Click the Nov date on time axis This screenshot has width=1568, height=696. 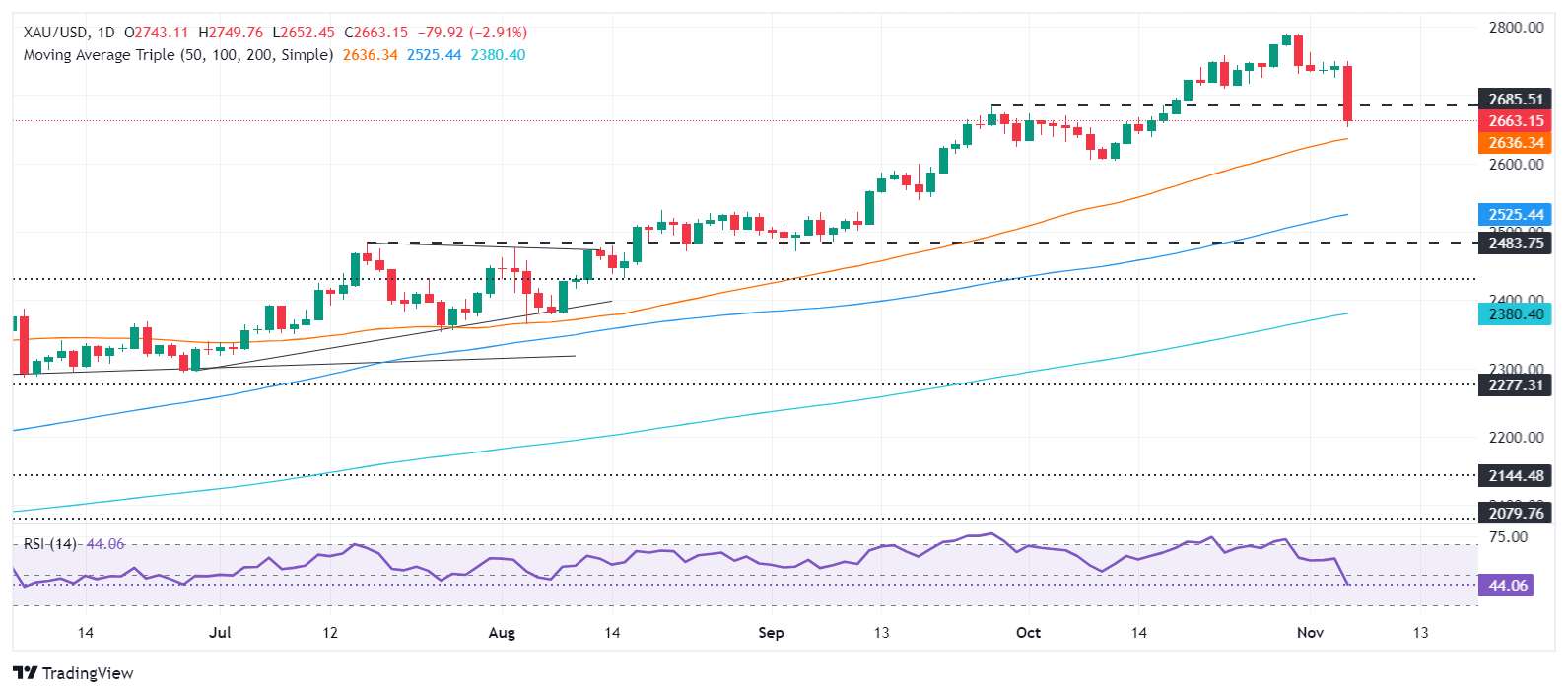pyautogui.click(x=1310, y=633)
